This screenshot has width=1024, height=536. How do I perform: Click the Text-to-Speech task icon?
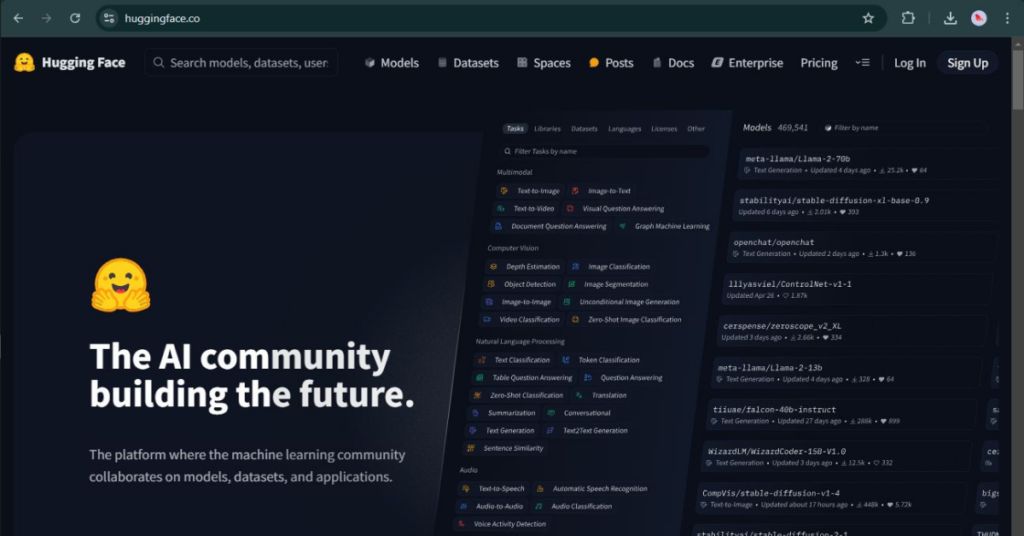pyautogui.click(x=466, y=488)
